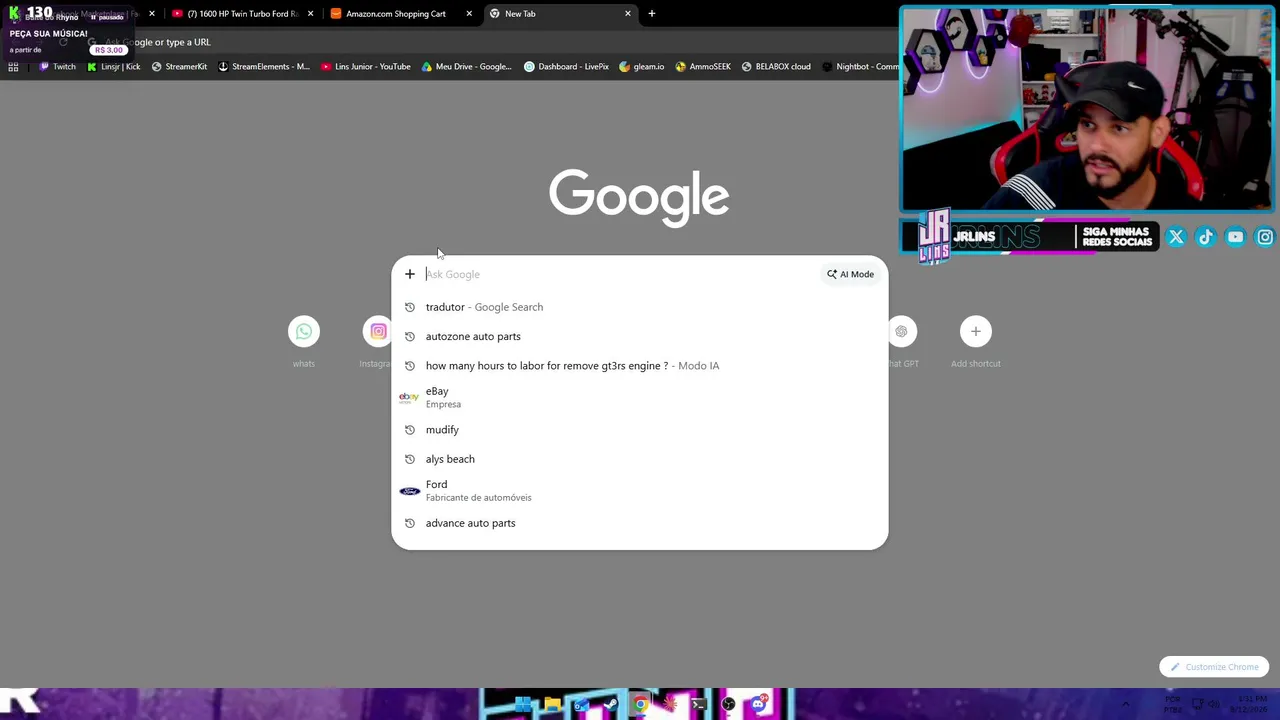
Task: Click the taskbar clock and date
Action: click(1249, 704)
